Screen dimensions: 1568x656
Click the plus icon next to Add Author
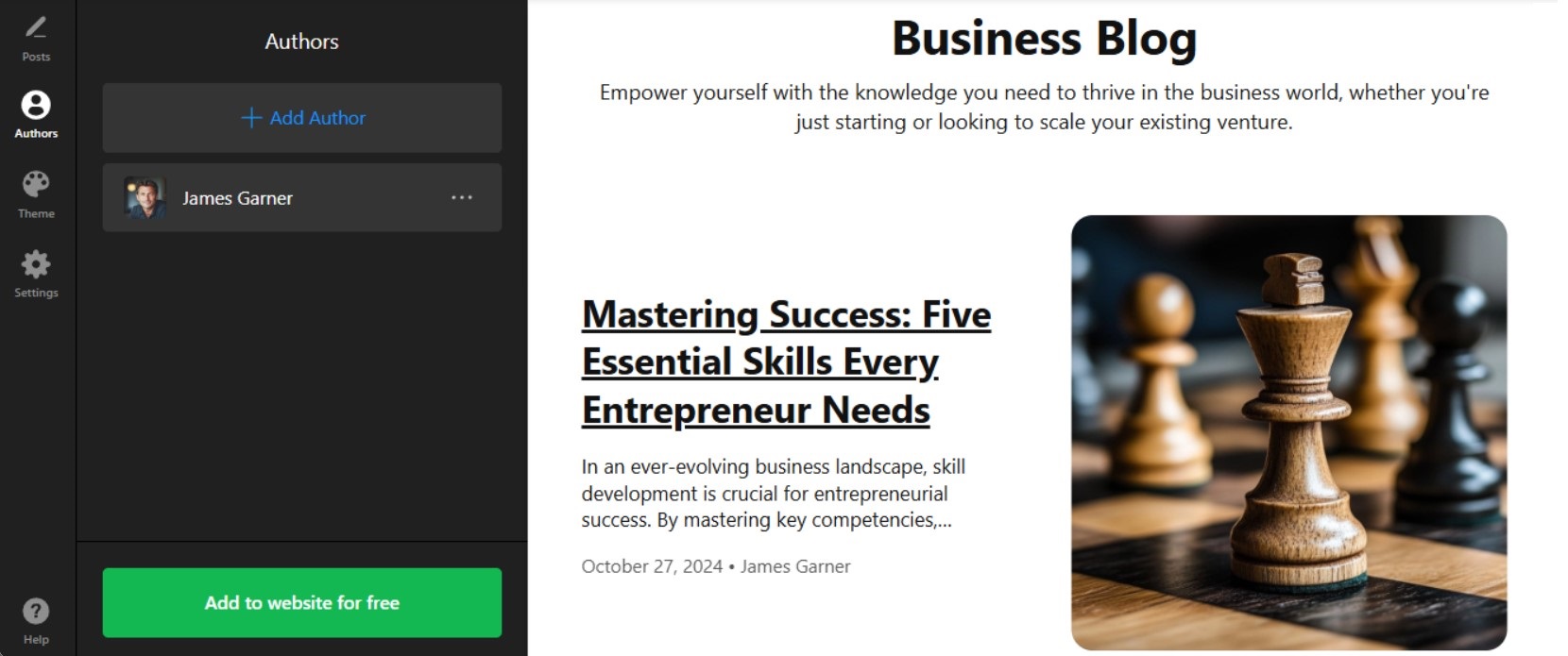click(x=251, y=118)
